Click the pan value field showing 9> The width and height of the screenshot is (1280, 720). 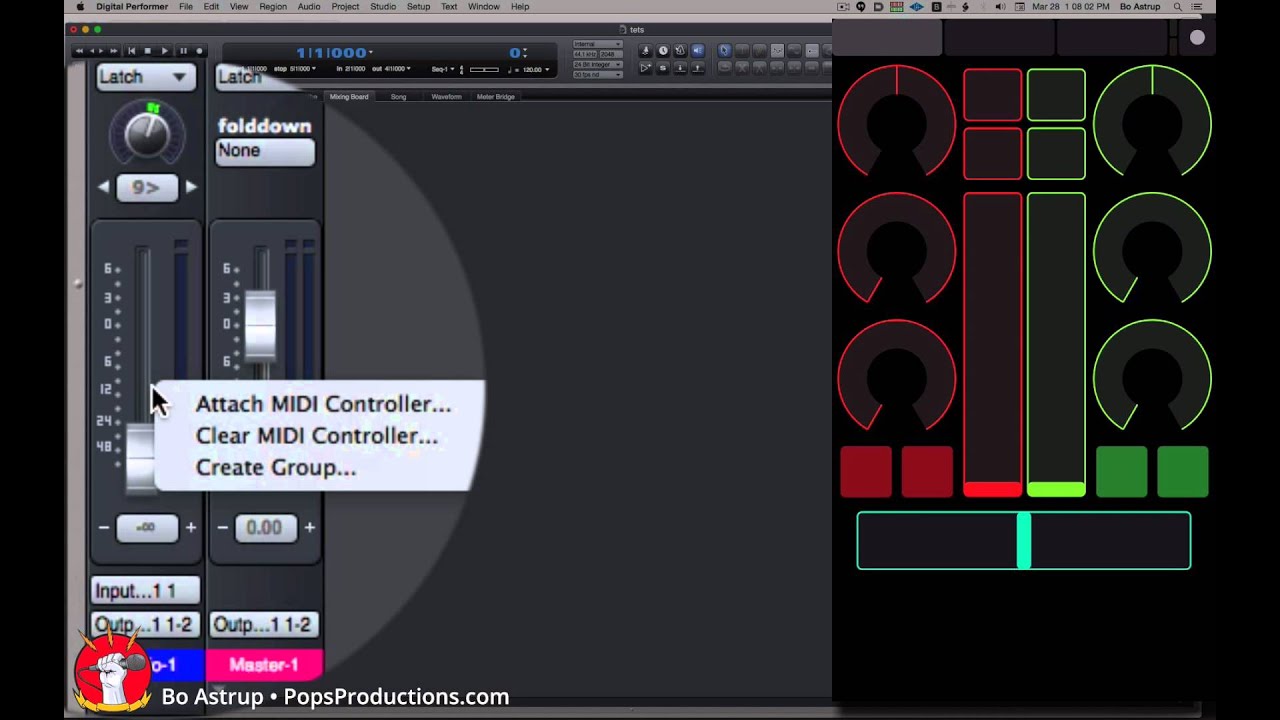146,187
